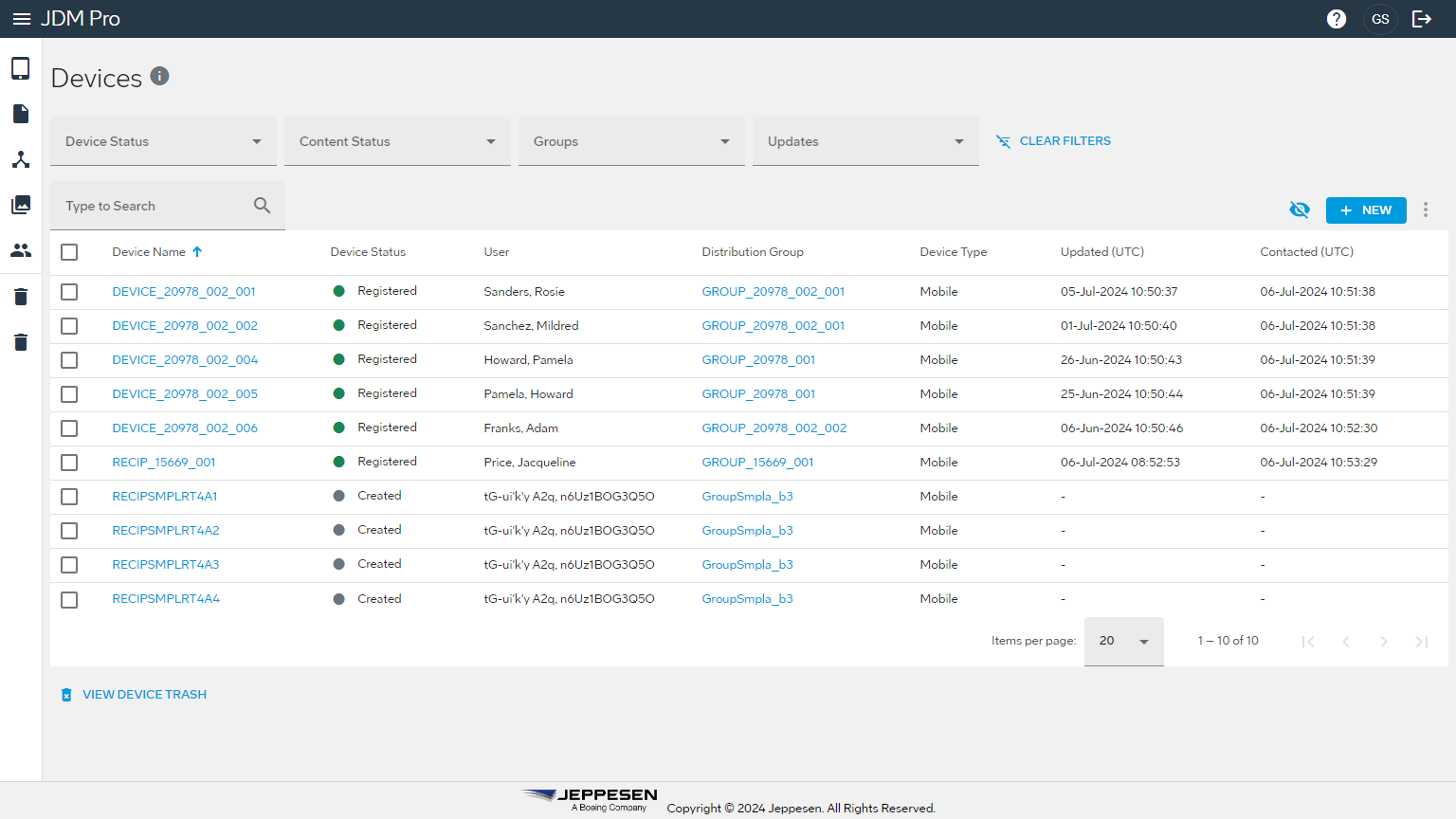Open the Items per page dropdown

[x=1124, y=642]
